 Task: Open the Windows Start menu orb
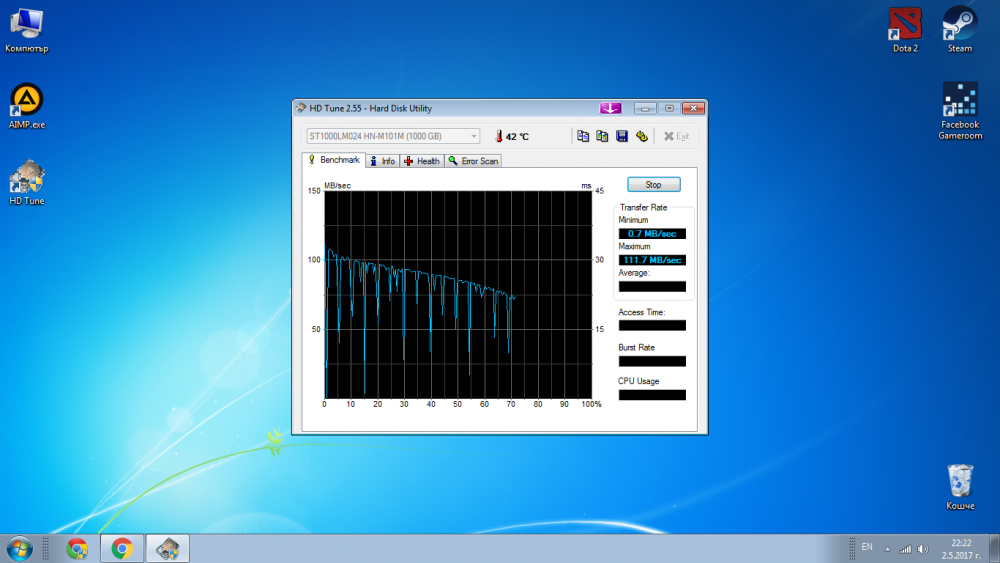(19, 548)
